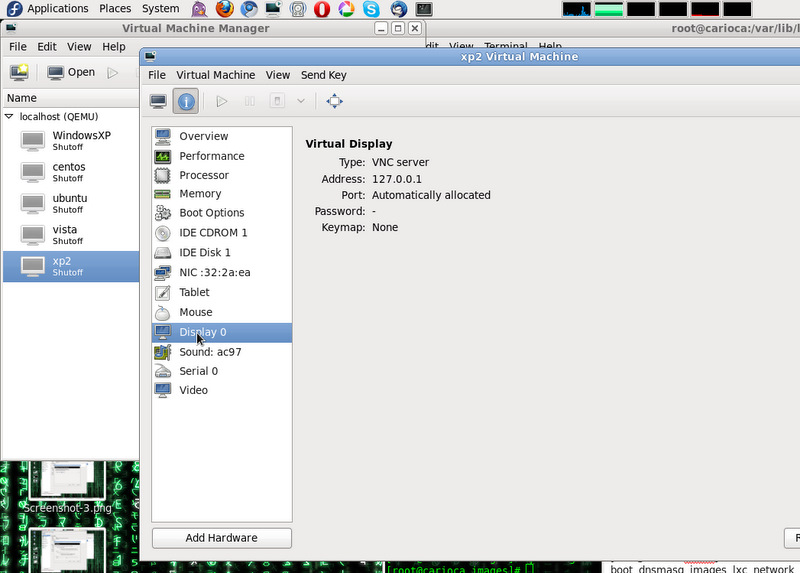Open the Opera browser panel icon
Screen dimensions: 800x573
[x=322, y=9]
